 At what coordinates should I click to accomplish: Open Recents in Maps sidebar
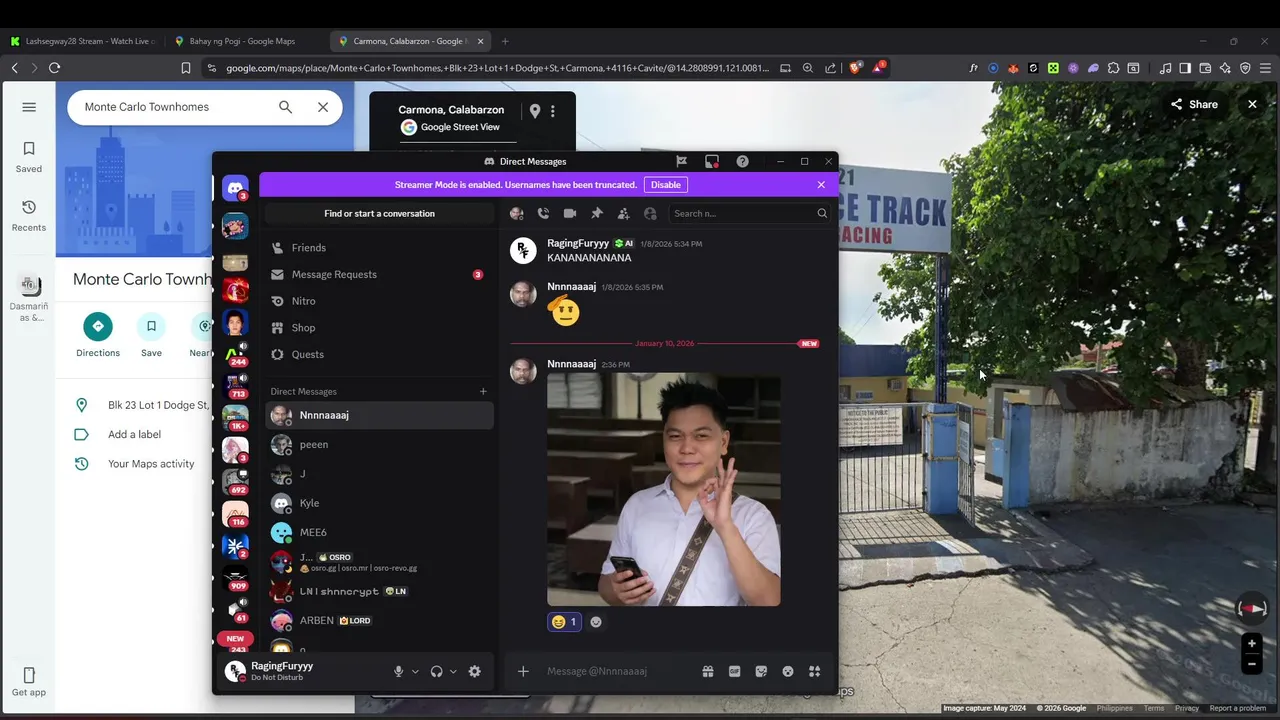pos(29,215)
